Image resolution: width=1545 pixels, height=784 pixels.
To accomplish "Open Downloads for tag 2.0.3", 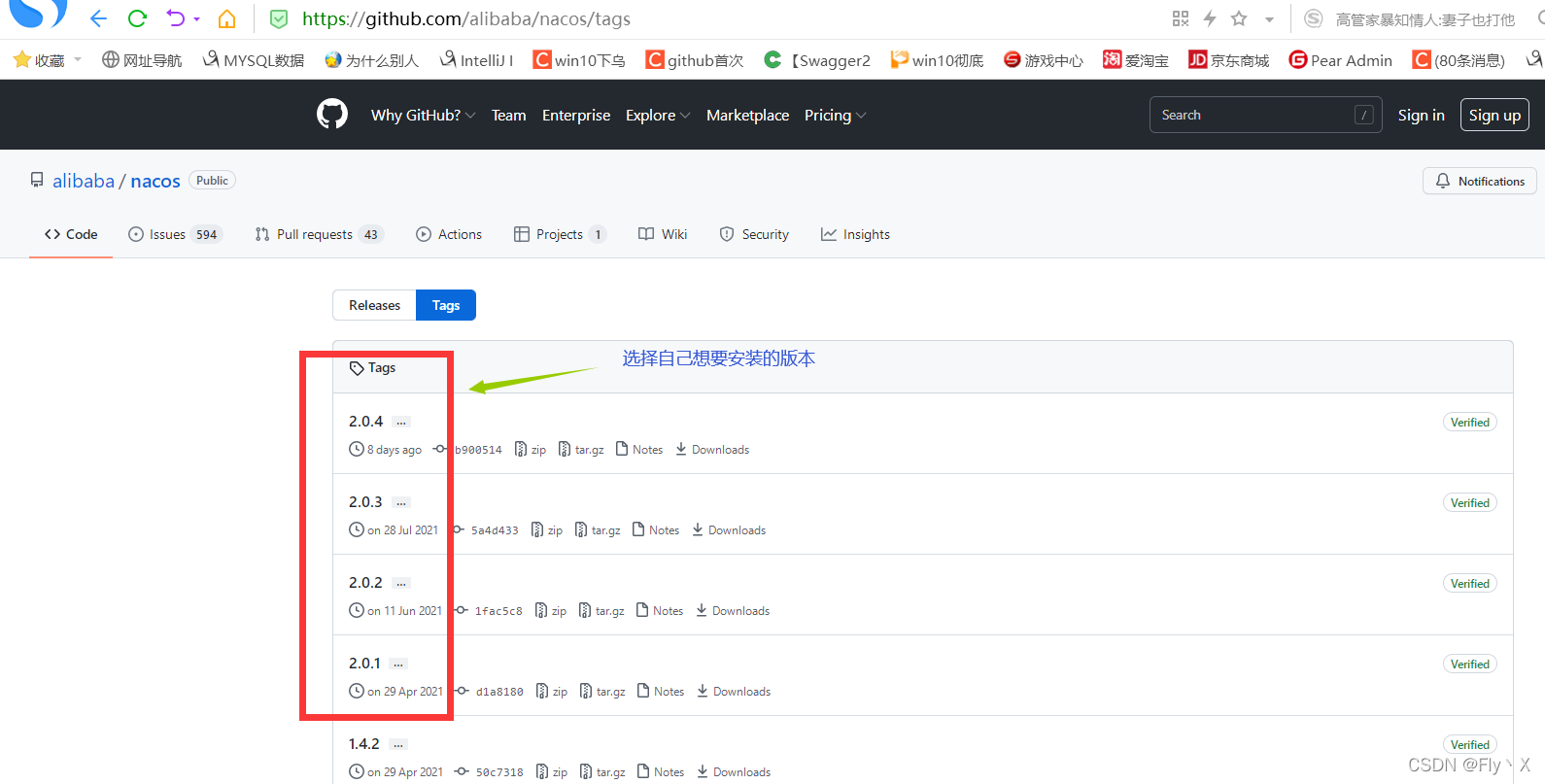I will click(x=729, y=530).
